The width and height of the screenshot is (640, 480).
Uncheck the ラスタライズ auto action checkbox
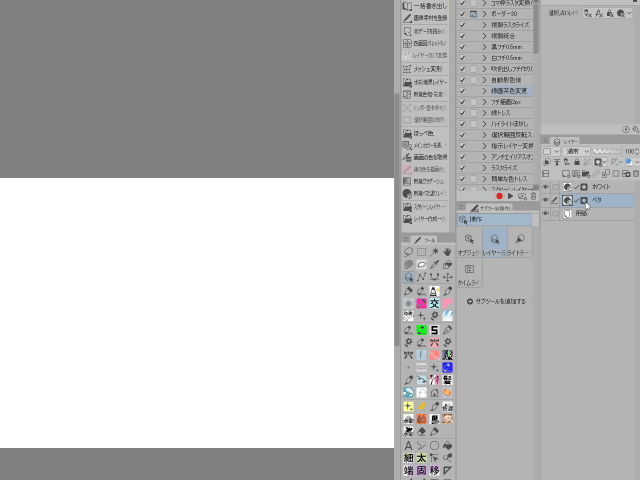462,168
